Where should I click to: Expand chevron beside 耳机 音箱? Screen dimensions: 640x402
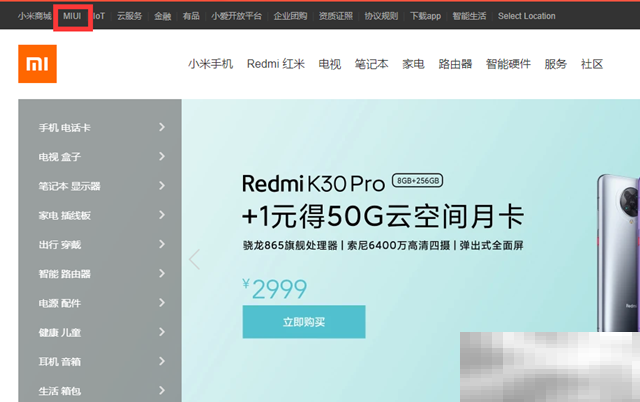(x=162, y=361)
